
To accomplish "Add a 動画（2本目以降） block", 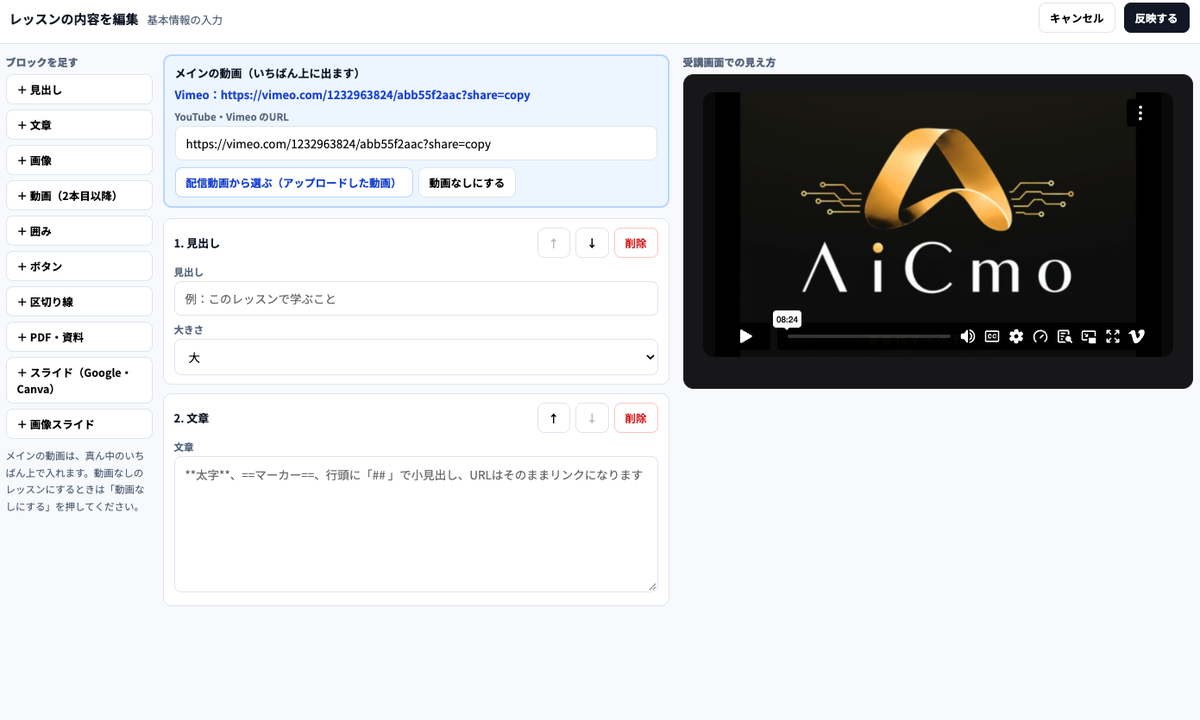I will (79, 196).
